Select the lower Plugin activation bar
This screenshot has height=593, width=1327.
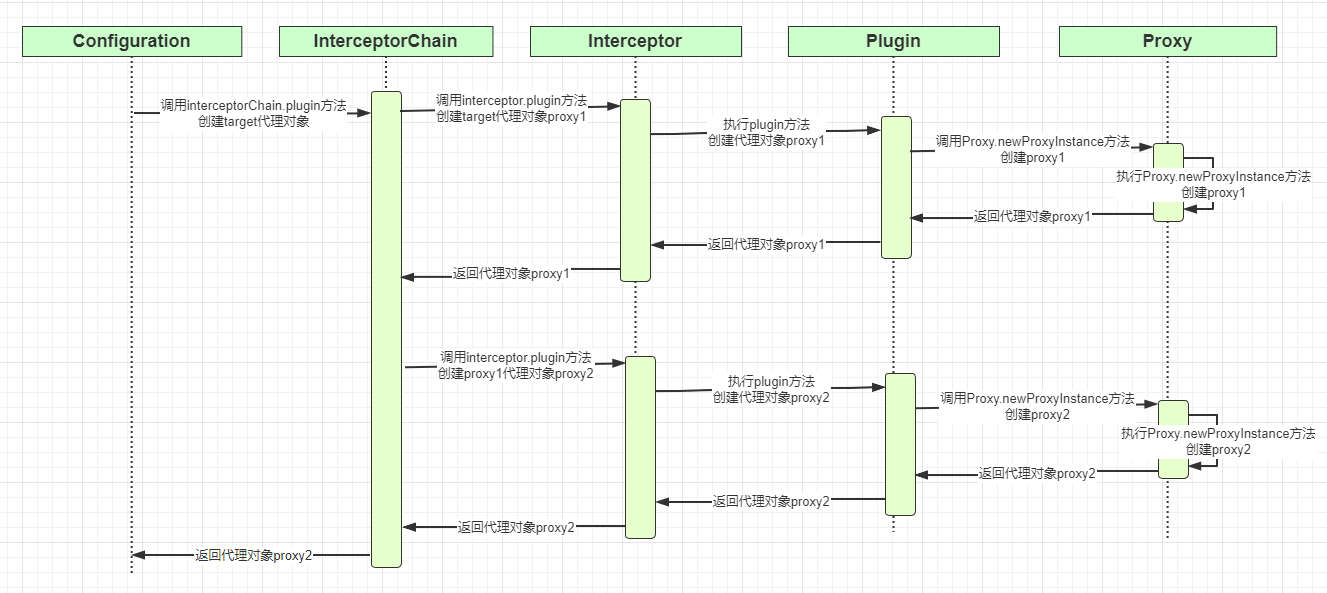click(900, 444)
